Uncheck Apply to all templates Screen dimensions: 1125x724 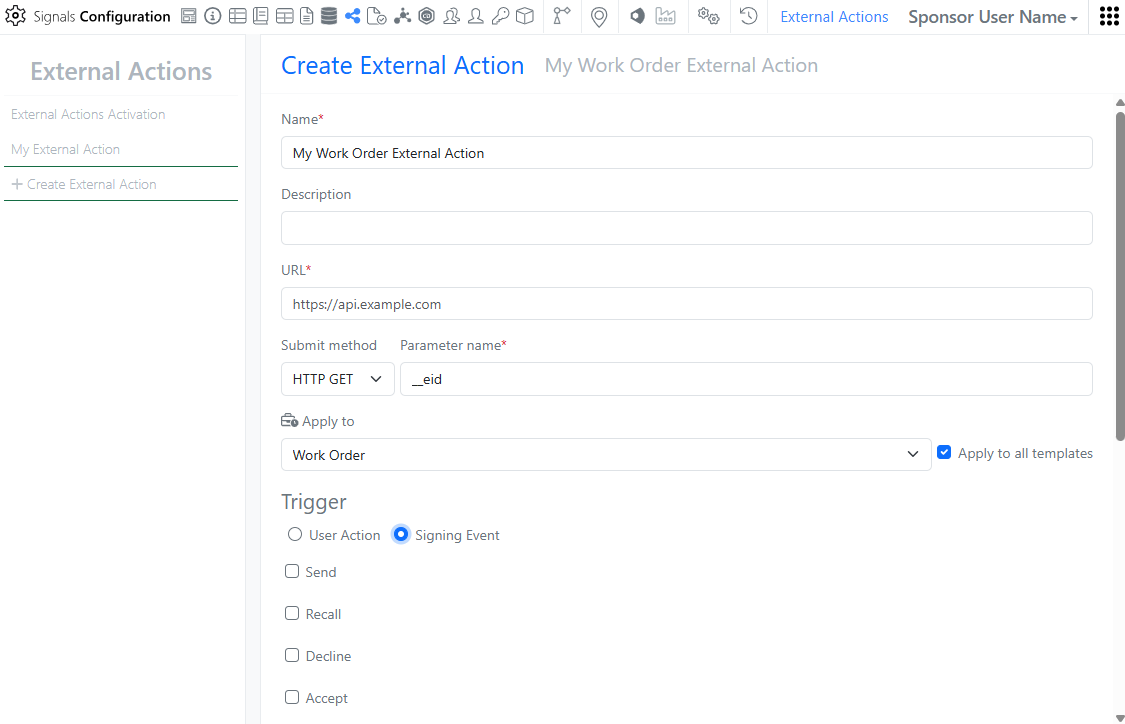944,453
